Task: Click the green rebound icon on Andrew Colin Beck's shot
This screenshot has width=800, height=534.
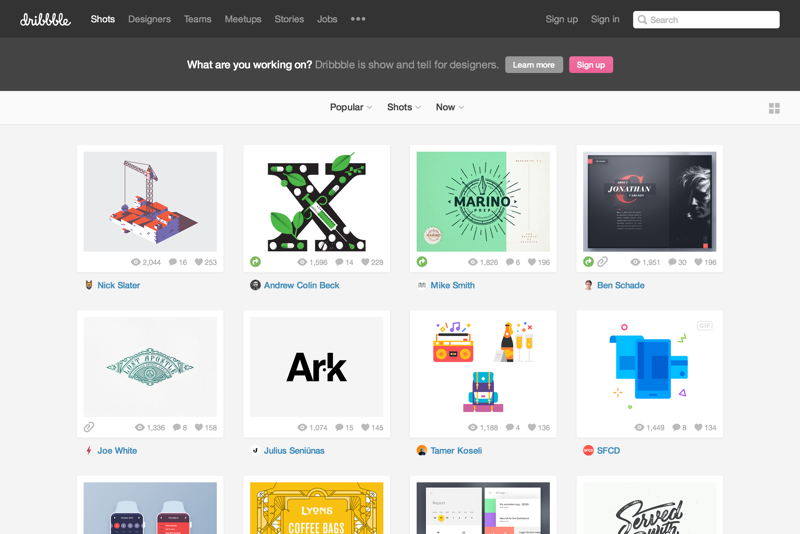Action: (256, 262)
